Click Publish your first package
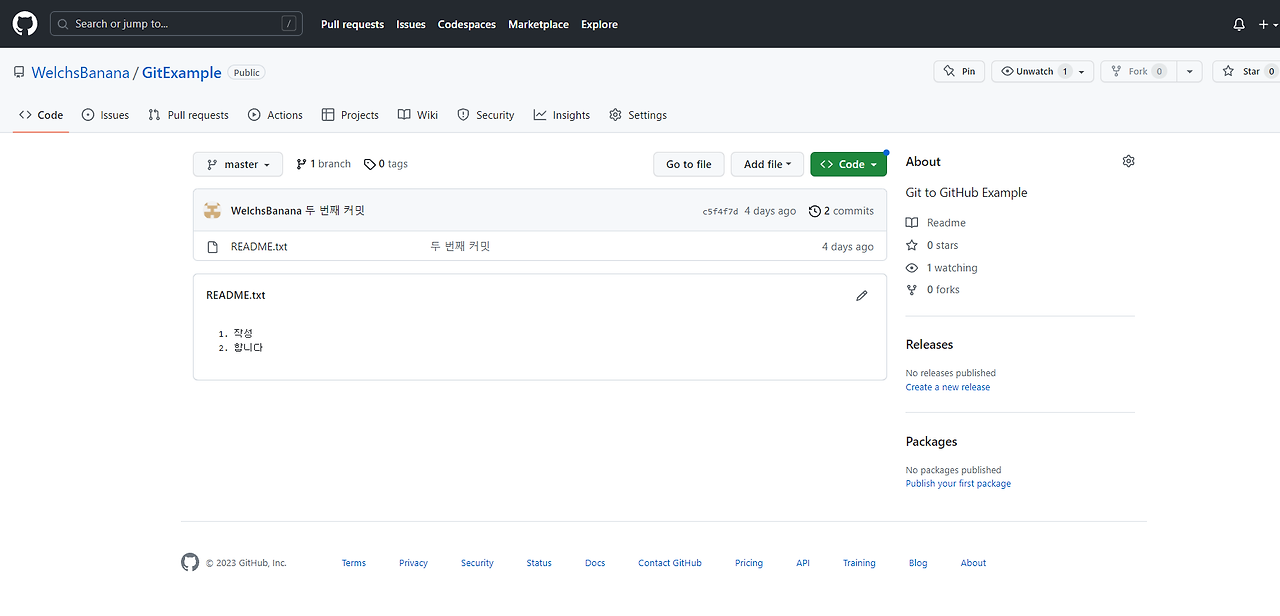This screenshot has height=616, width=1280. 958,484
